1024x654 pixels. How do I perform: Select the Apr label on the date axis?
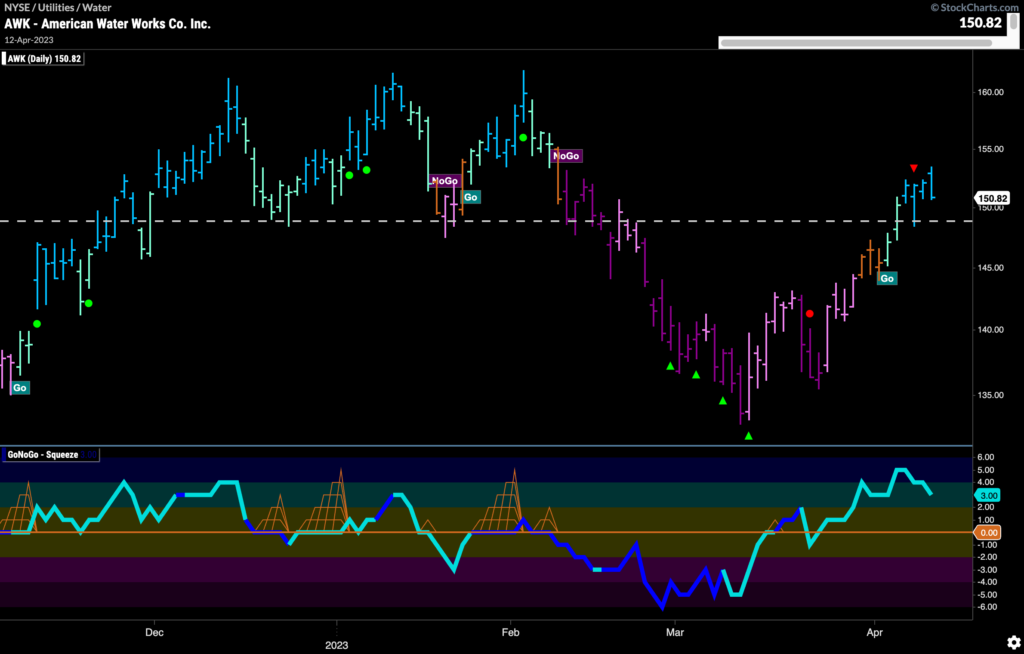tap(875, 632)
